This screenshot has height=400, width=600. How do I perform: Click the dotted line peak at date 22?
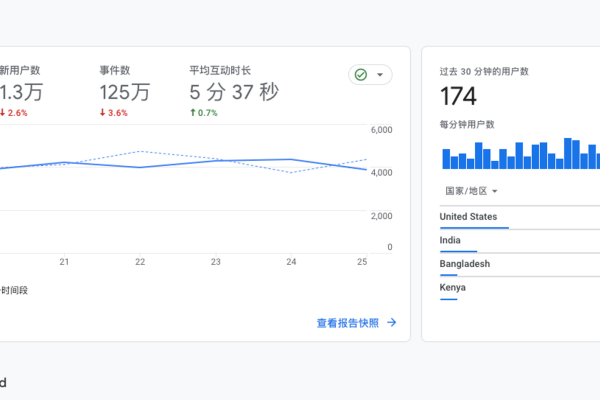click(x=140, y=152)
